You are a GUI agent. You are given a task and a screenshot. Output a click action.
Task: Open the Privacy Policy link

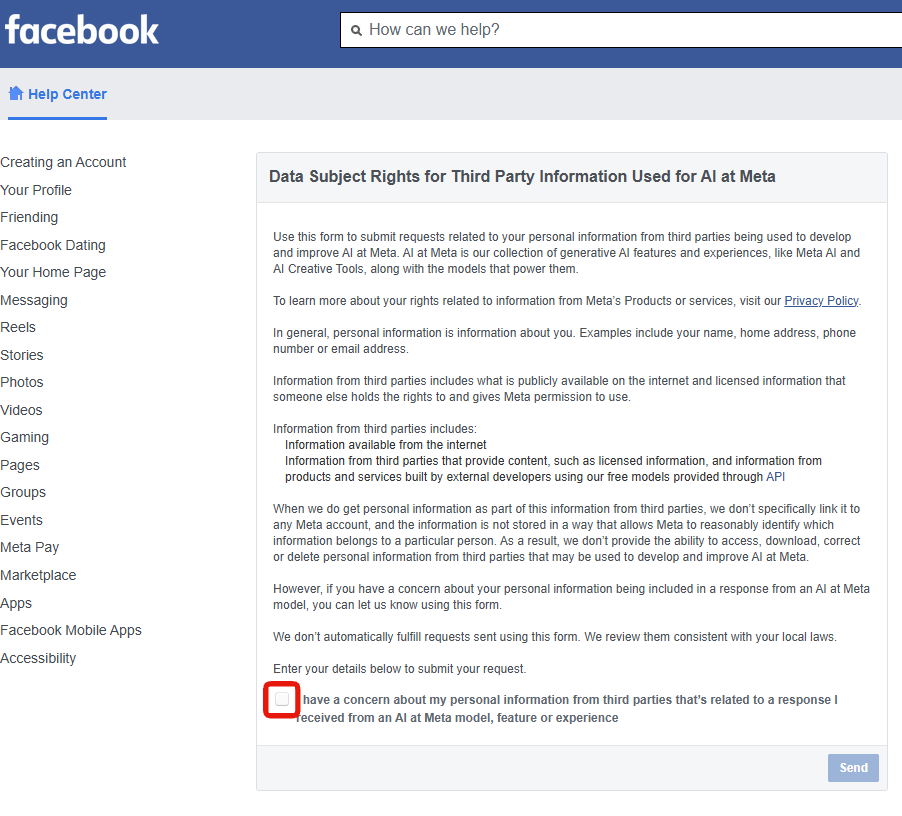tap(821, 301)
